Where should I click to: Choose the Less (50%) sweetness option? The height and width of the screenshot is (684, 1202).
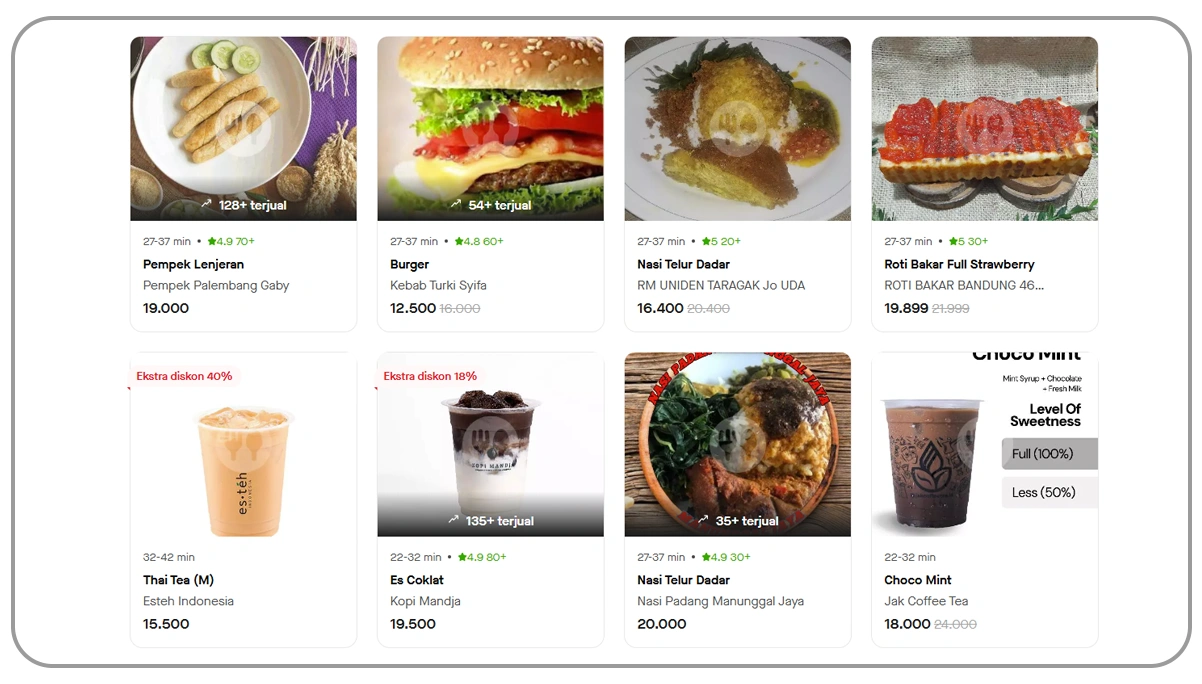[1049, 492]
